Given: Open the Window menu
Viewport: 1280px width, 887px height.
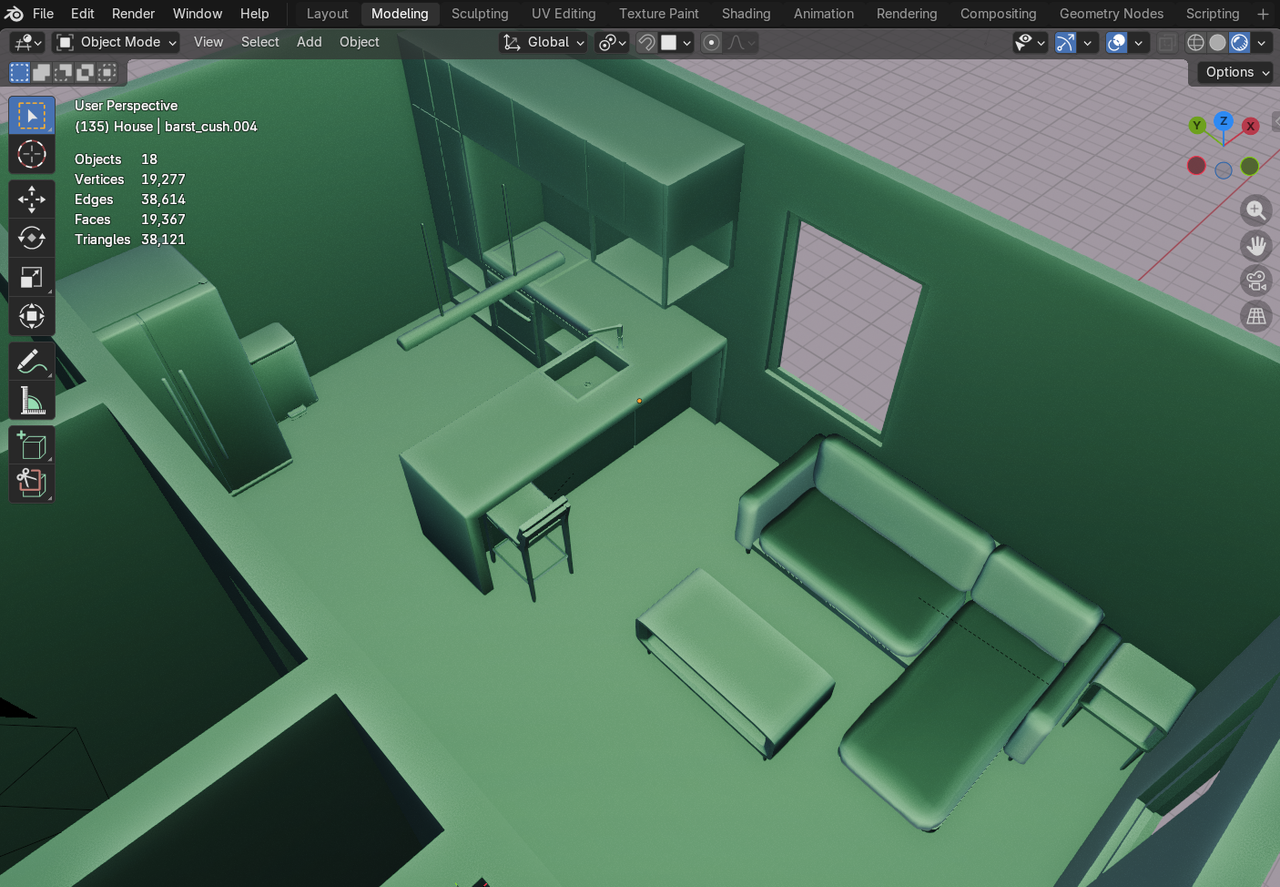Looking at the screenshot, I should 197,13.
